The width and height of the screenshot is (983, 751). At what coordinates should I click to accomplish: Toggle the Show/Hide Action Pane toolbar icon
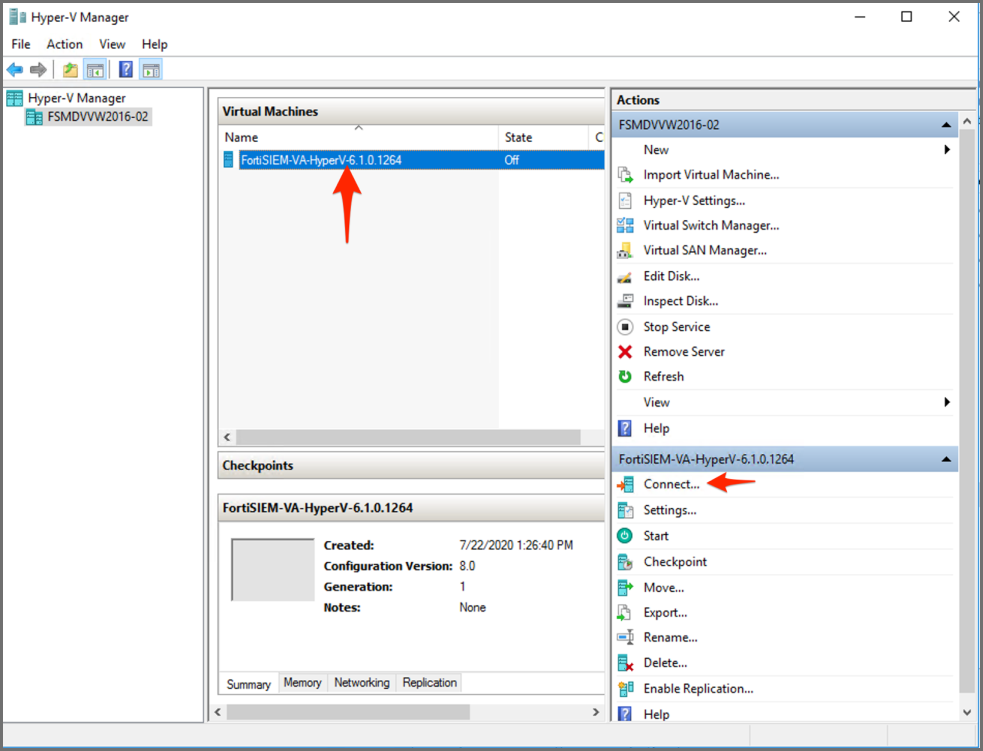(x=150, y=70)
